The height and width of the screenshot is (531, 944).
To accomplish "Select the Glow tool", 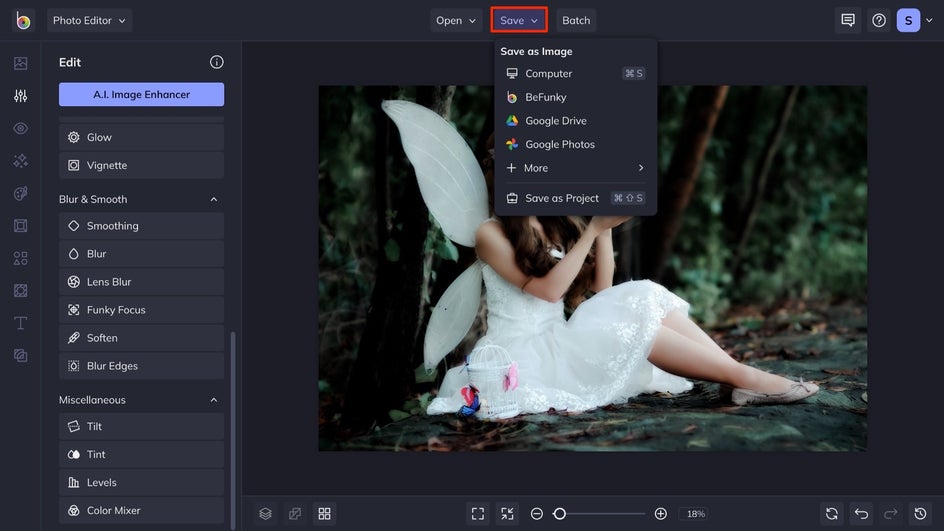I will coord(141,137).
